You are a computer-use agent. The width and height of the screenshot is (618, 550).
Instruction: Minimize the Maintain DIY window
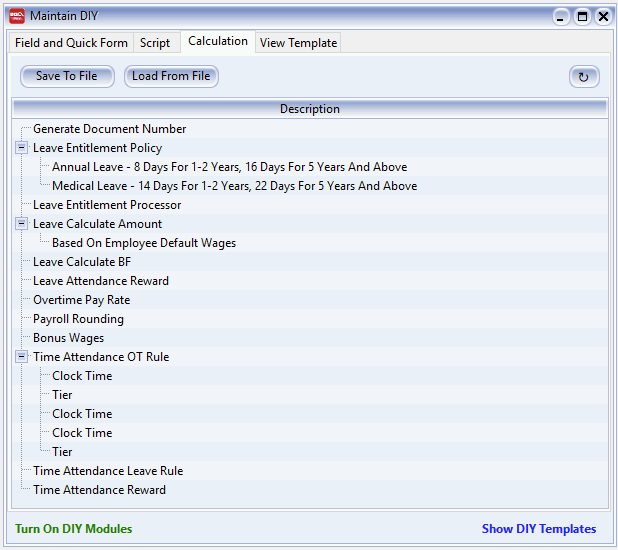click(x=560, y=17)
